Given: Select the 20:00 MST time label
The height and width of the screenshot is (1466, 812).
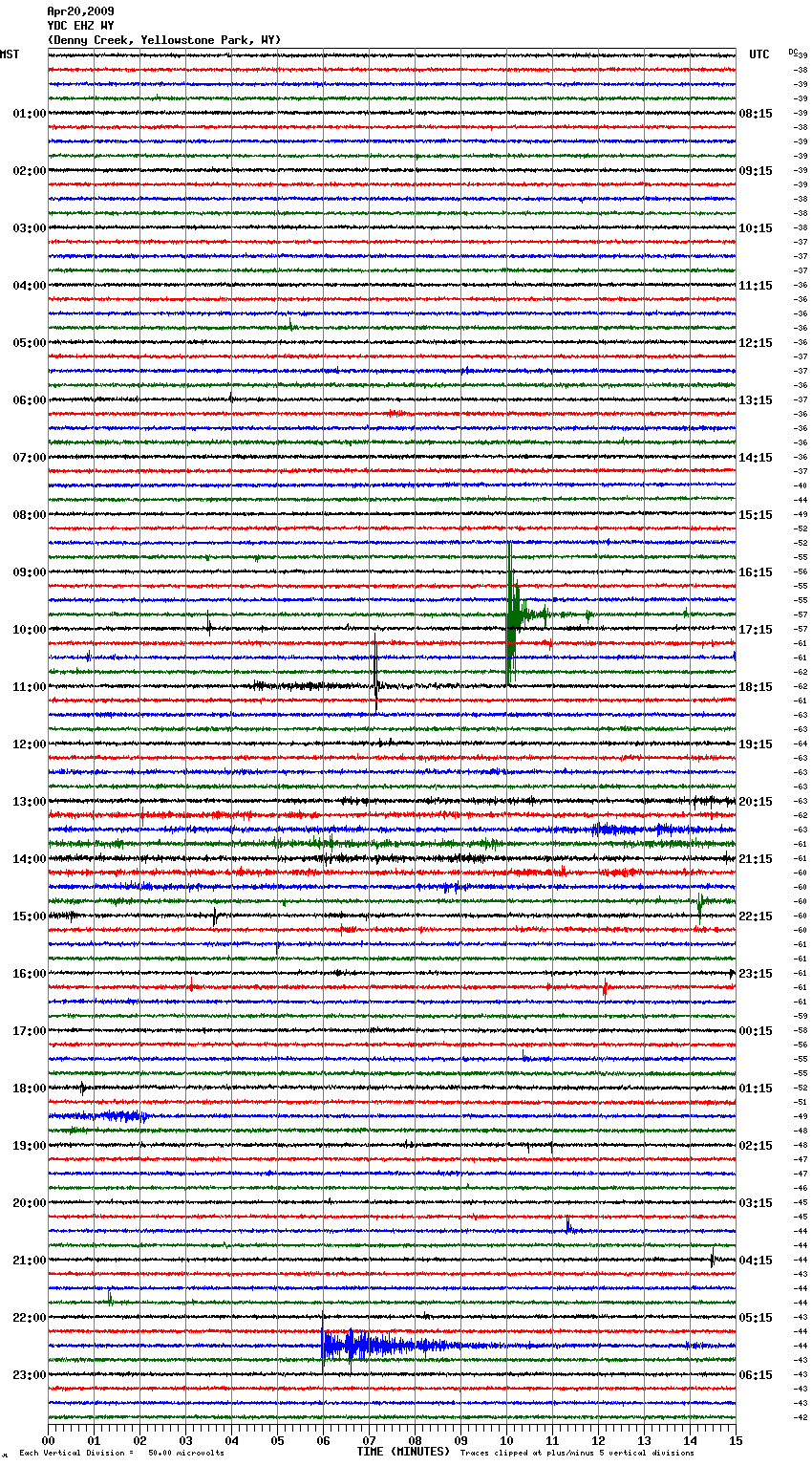Looking at the screenshot, I should [30, 1203].
